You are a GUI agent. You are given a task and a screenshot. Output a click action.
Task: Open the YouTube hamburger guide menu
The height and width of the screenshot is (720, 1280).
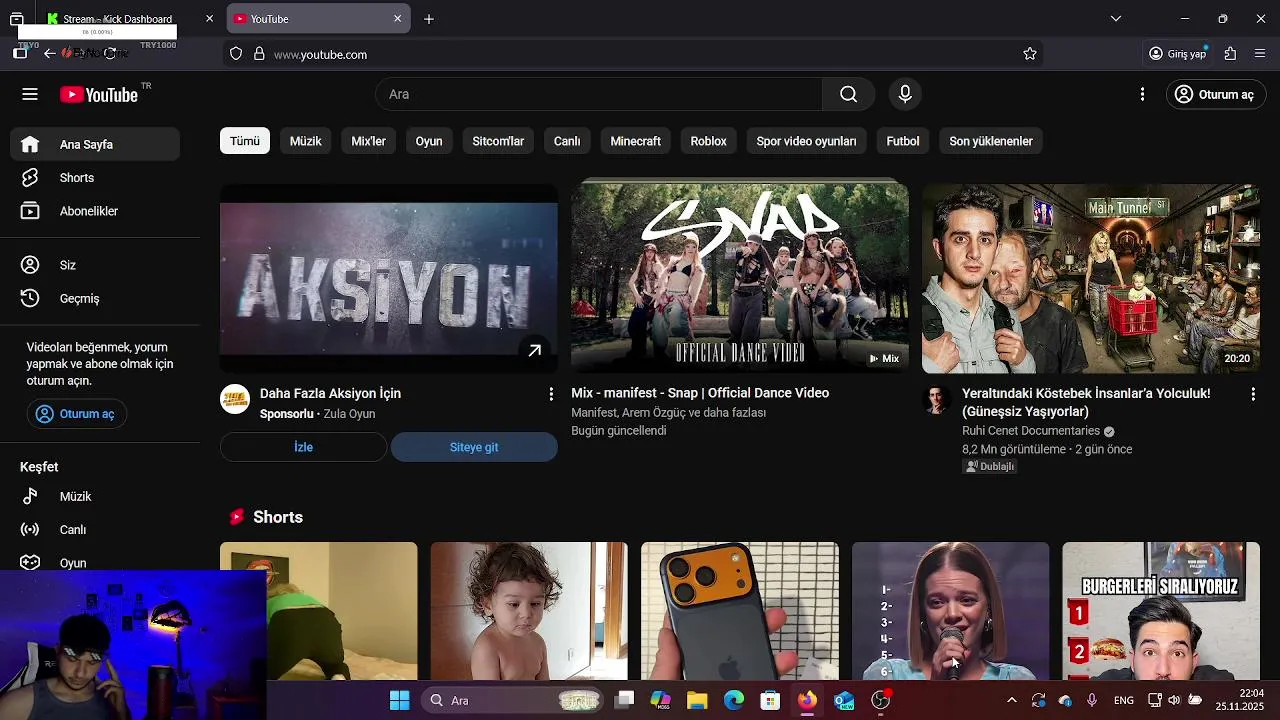[30, 94]
